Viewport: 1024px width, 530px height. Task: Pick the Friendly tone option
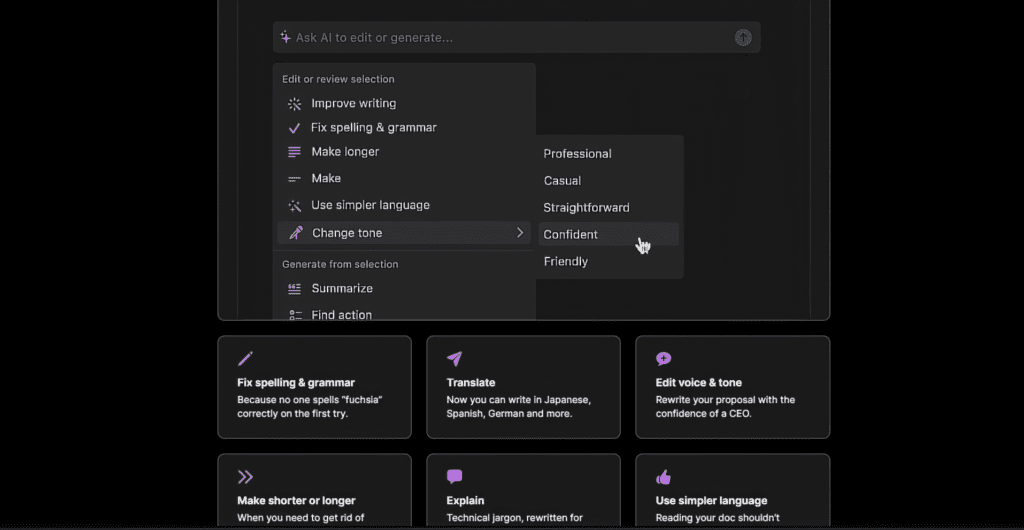pyautogui.click(x=566, y=262)
